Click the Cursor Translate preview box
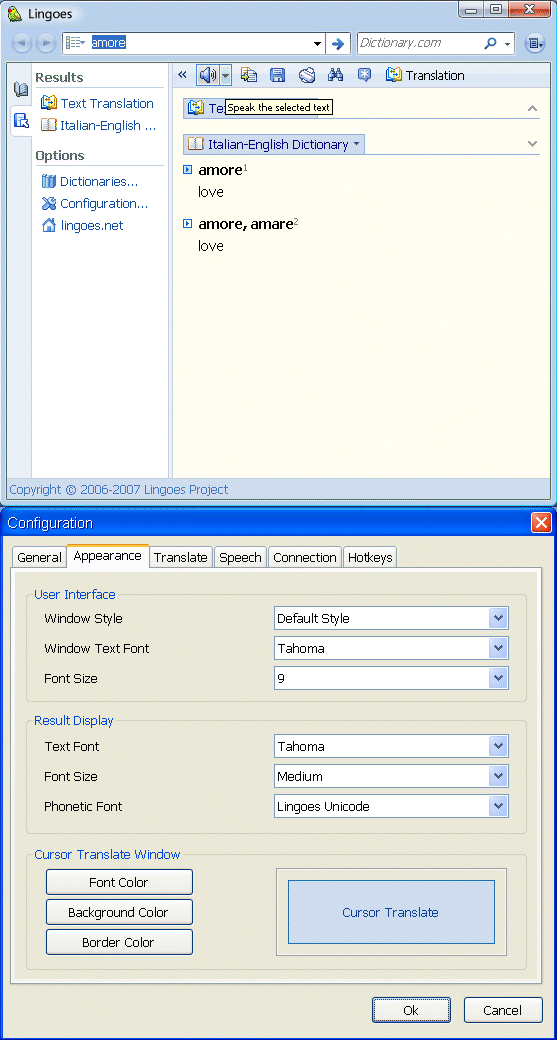This screenshot has width=557, height=1040. pos(391,912)
